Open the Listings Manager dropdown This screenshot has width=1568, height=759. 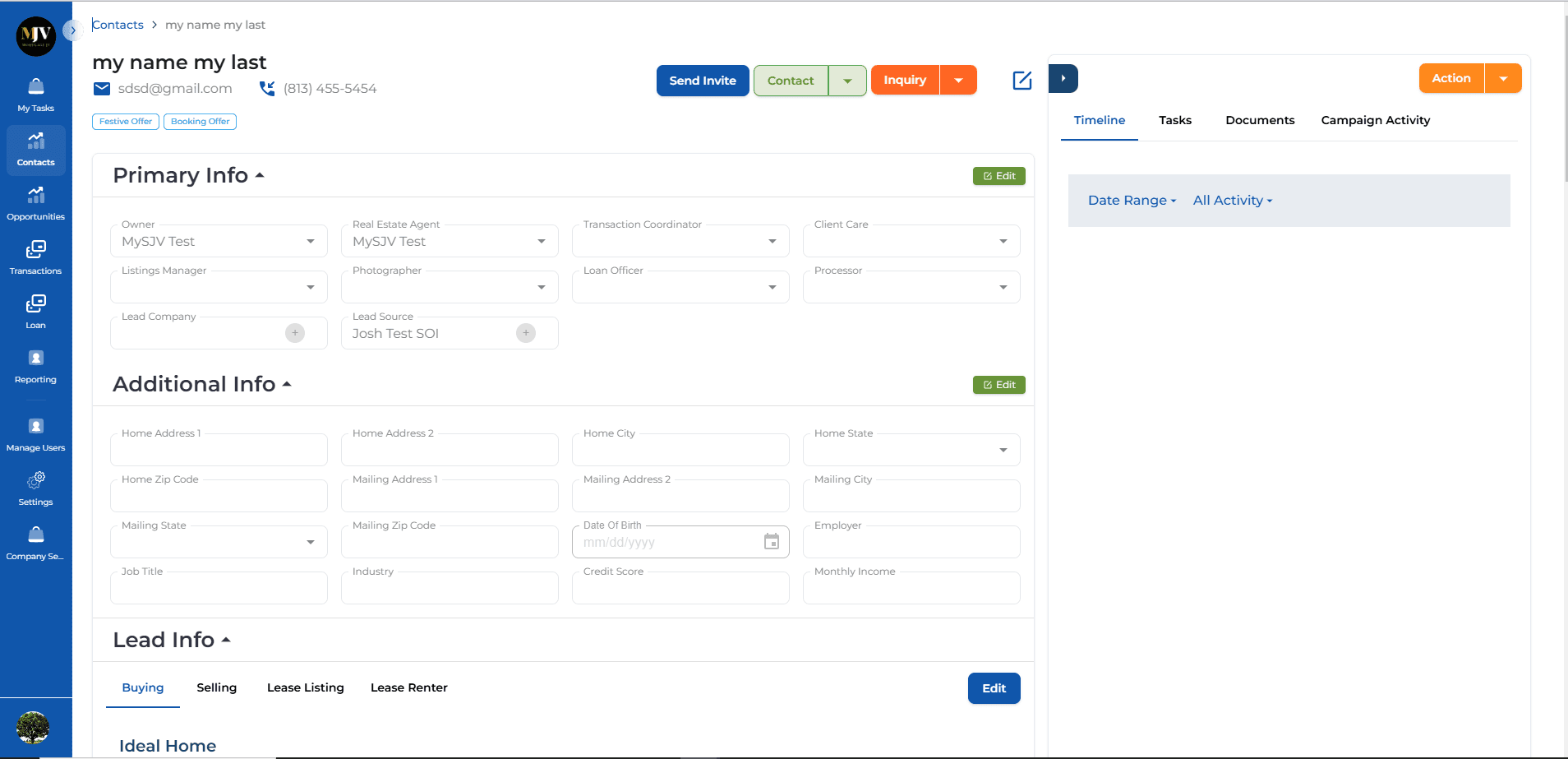(x=219, y=287)
